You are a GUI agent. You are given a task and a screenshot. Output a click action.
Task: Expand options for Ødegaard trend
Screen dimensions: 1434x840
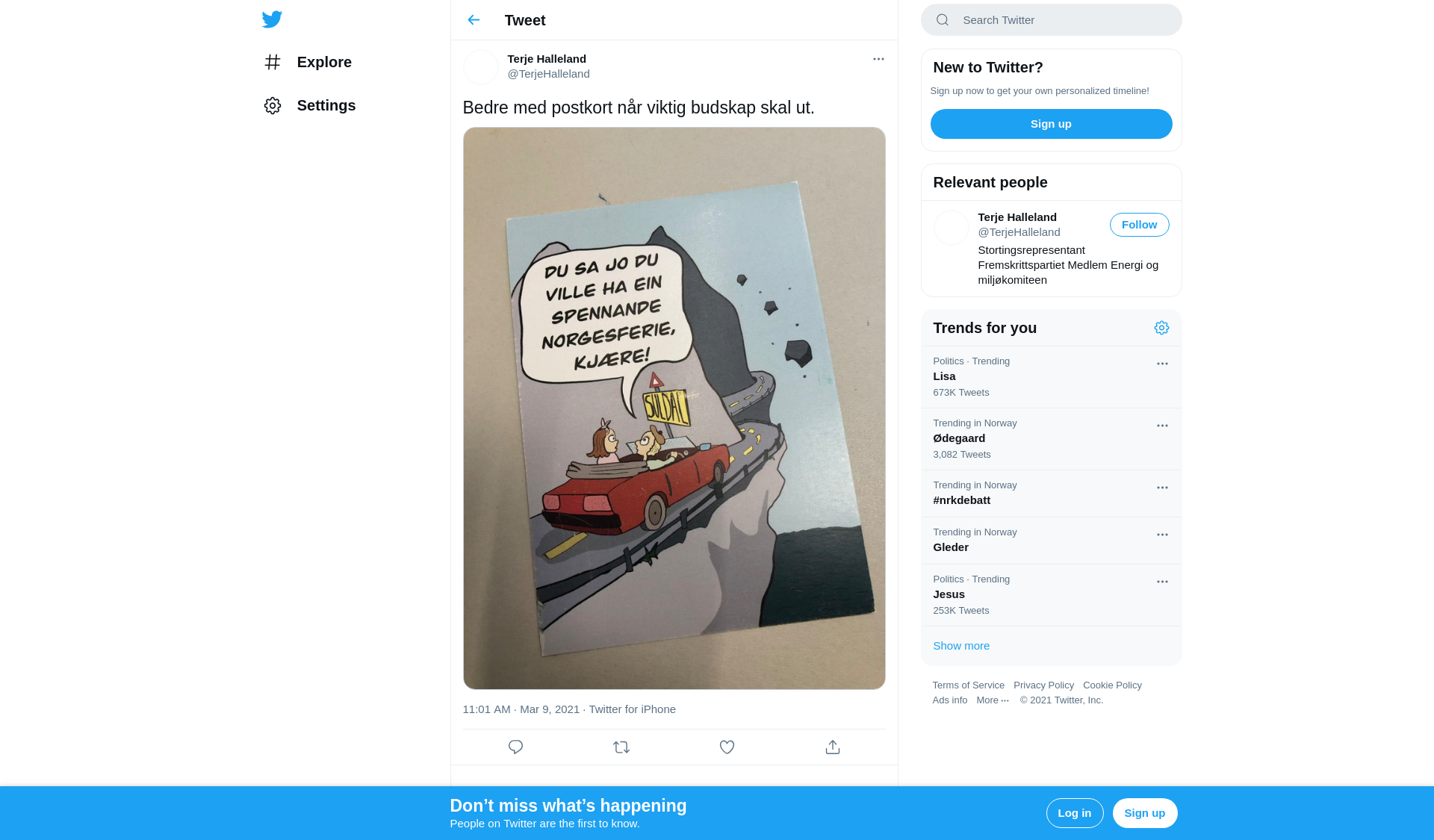[x=1162, y=426]
